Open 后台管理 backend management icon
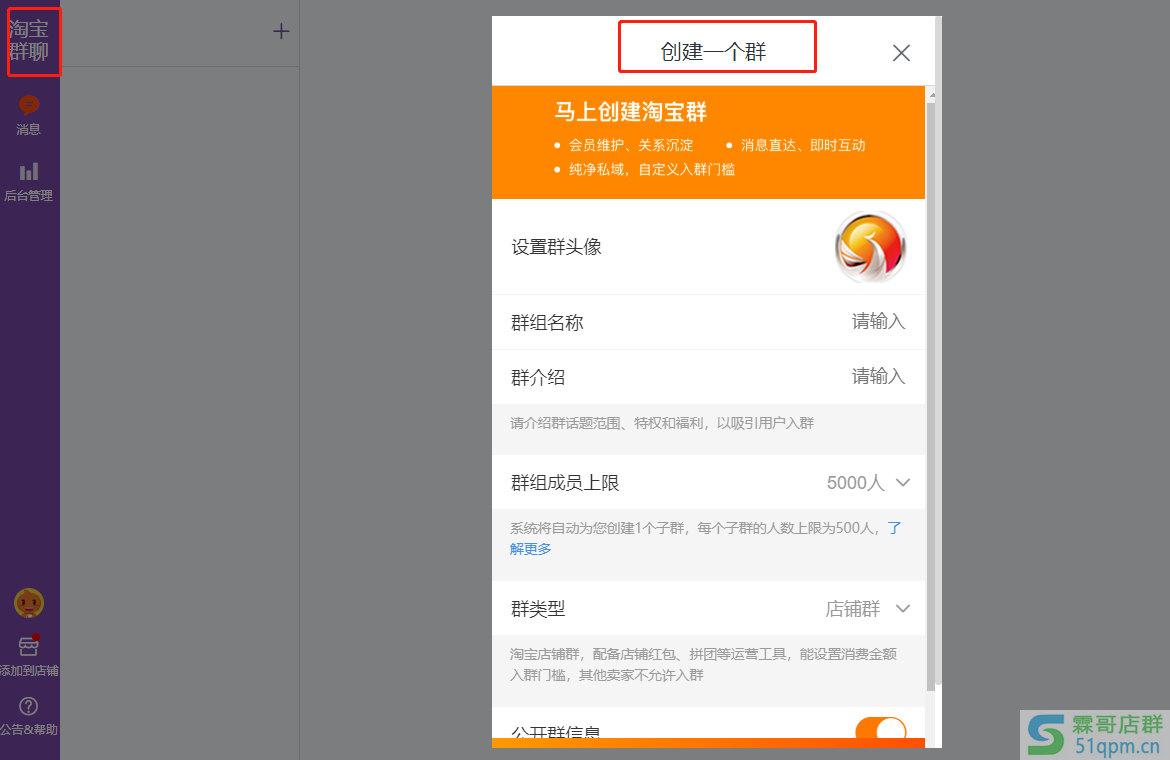This screenshot has height=760, width=1170. click(29, 172)
